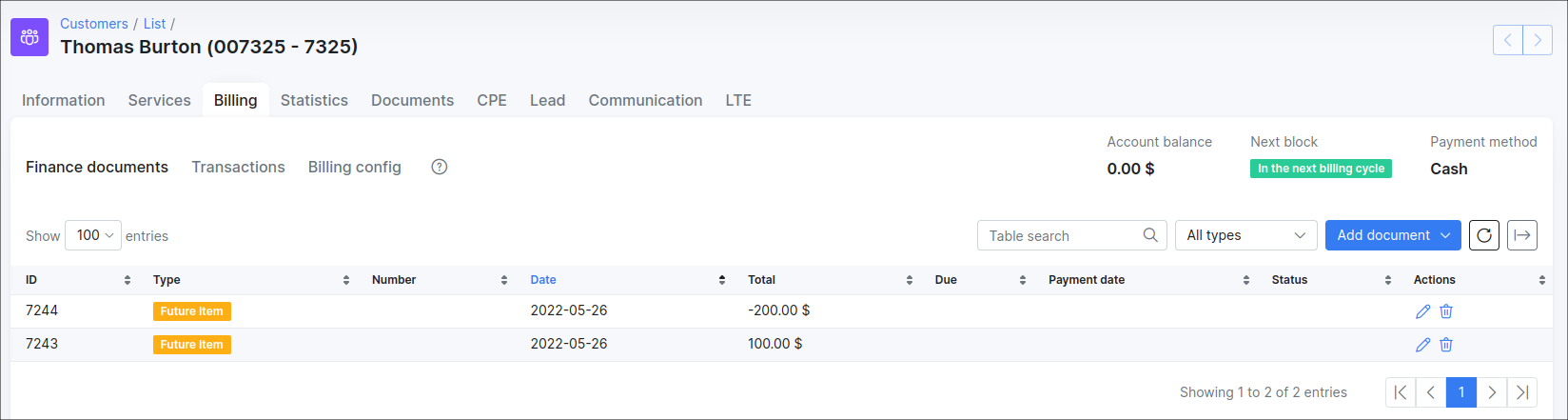This screenshot has height=420, width=1568.
Task: Open the Transactions sub-tab
Action: tap(238, 167)
